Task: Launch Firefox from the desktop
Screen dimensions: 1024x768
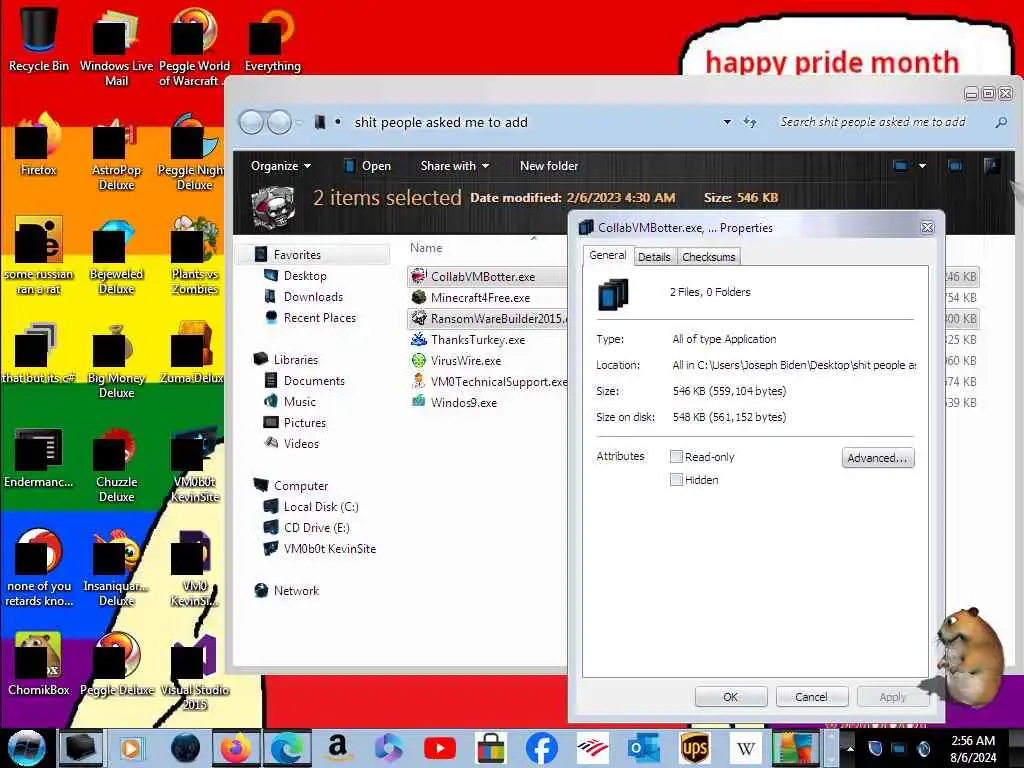Action: [38, 145]
